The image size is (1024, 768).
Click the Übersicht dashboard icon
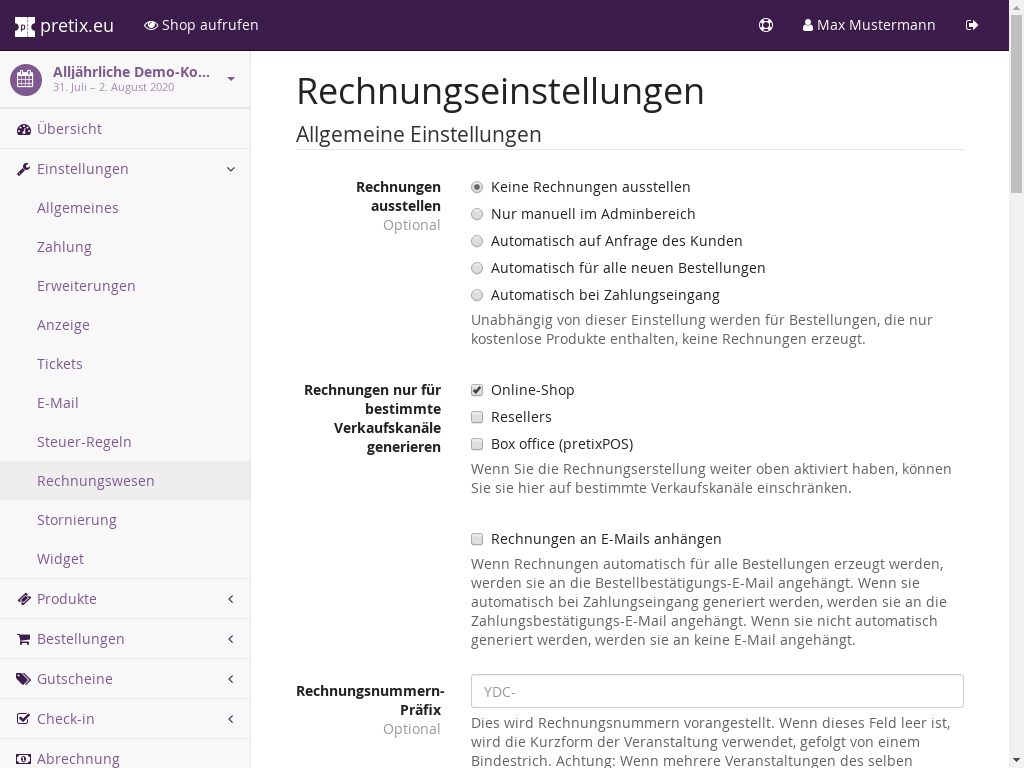(x=24, y=129)
